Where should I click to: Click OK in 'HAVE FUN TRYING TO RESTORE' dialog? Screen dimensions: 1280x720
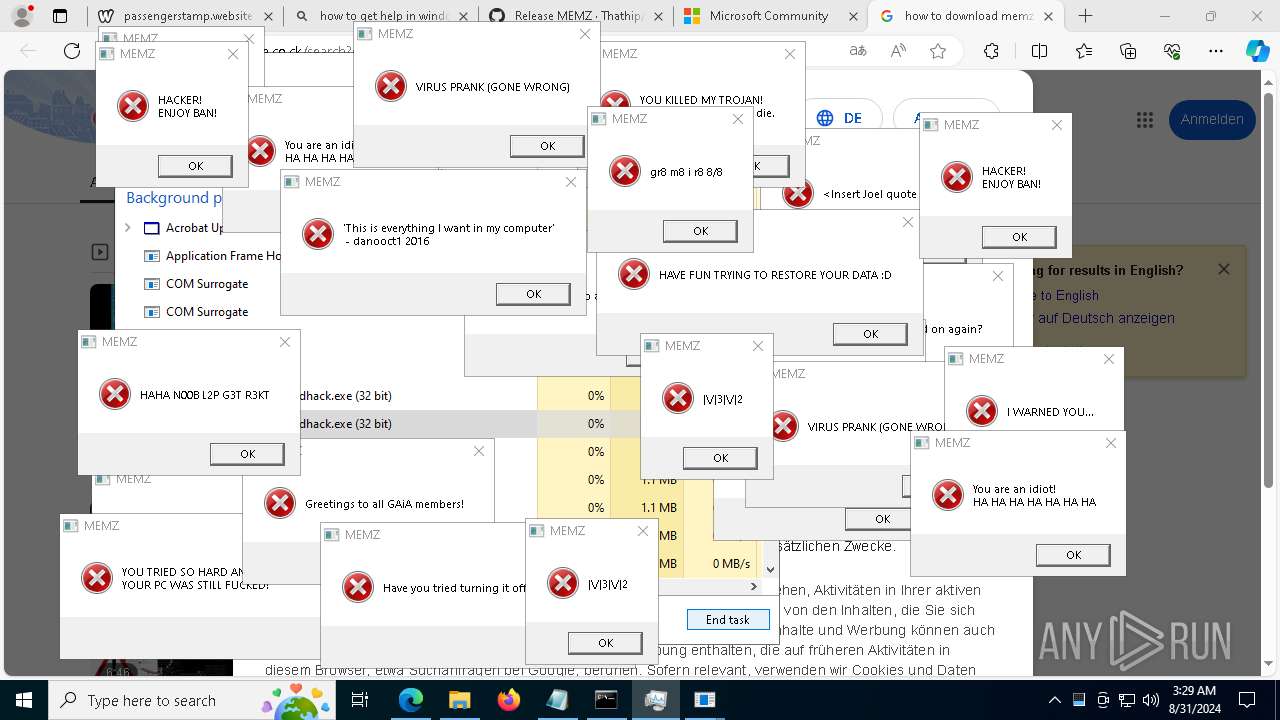point(870,334)
